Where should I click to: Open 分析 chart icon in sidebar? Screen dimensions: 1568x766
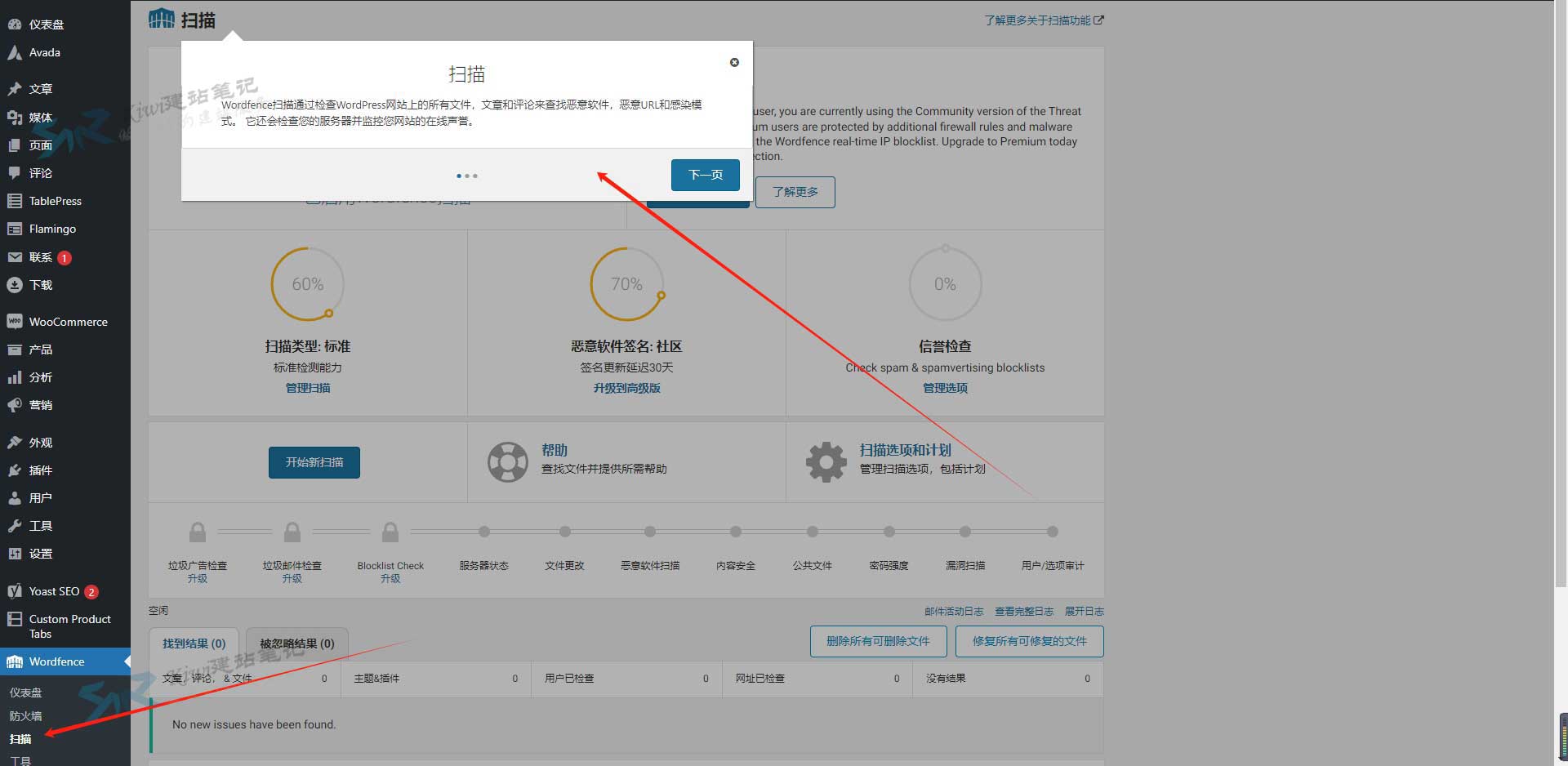[15, 377]
